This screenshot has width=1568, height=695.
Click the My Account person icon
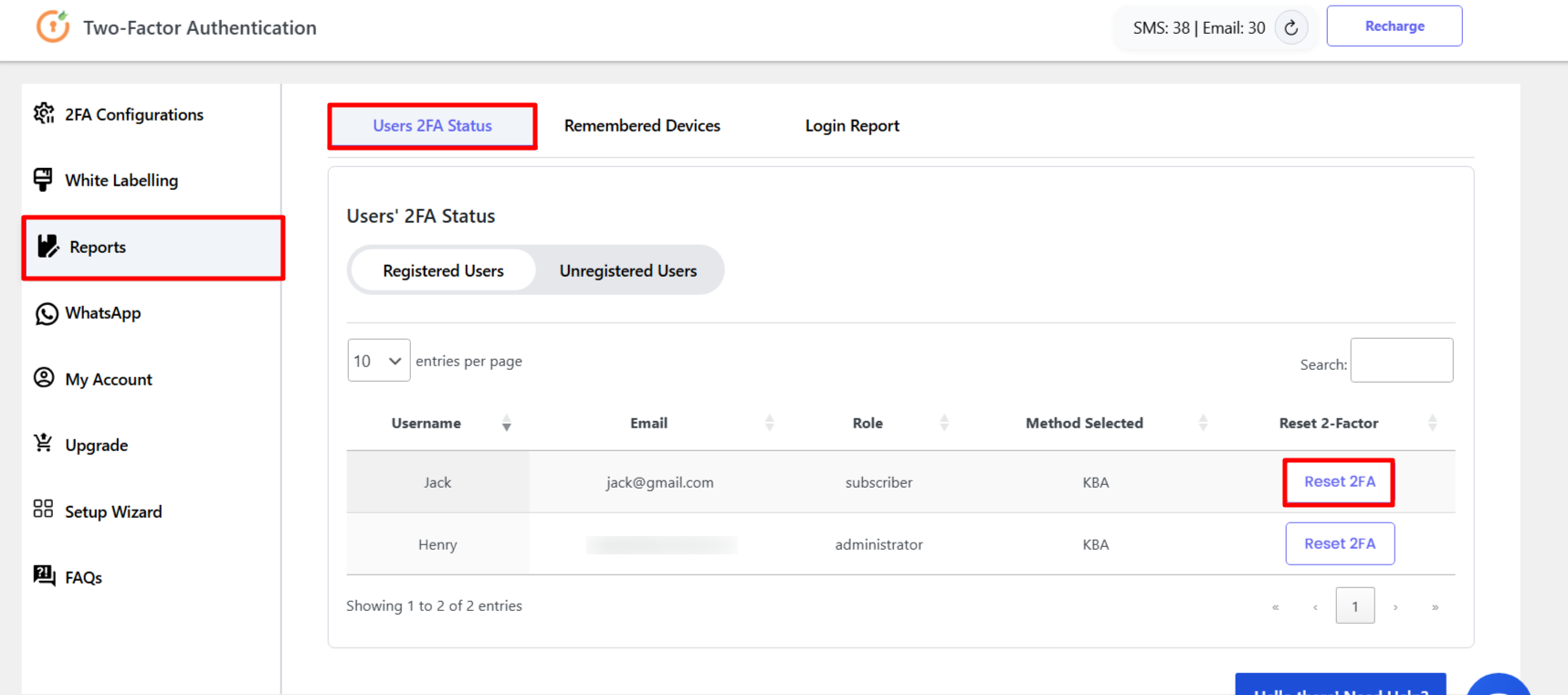tap(44, 378)
